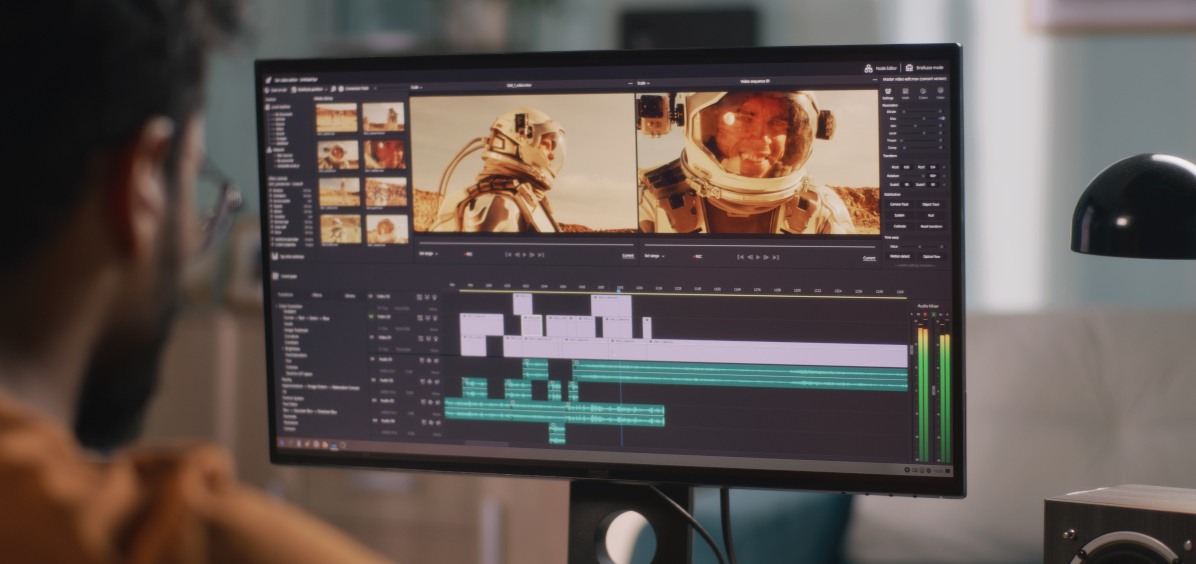
Task: Step back one frame in left viewer
Action: tap(517, 255)
